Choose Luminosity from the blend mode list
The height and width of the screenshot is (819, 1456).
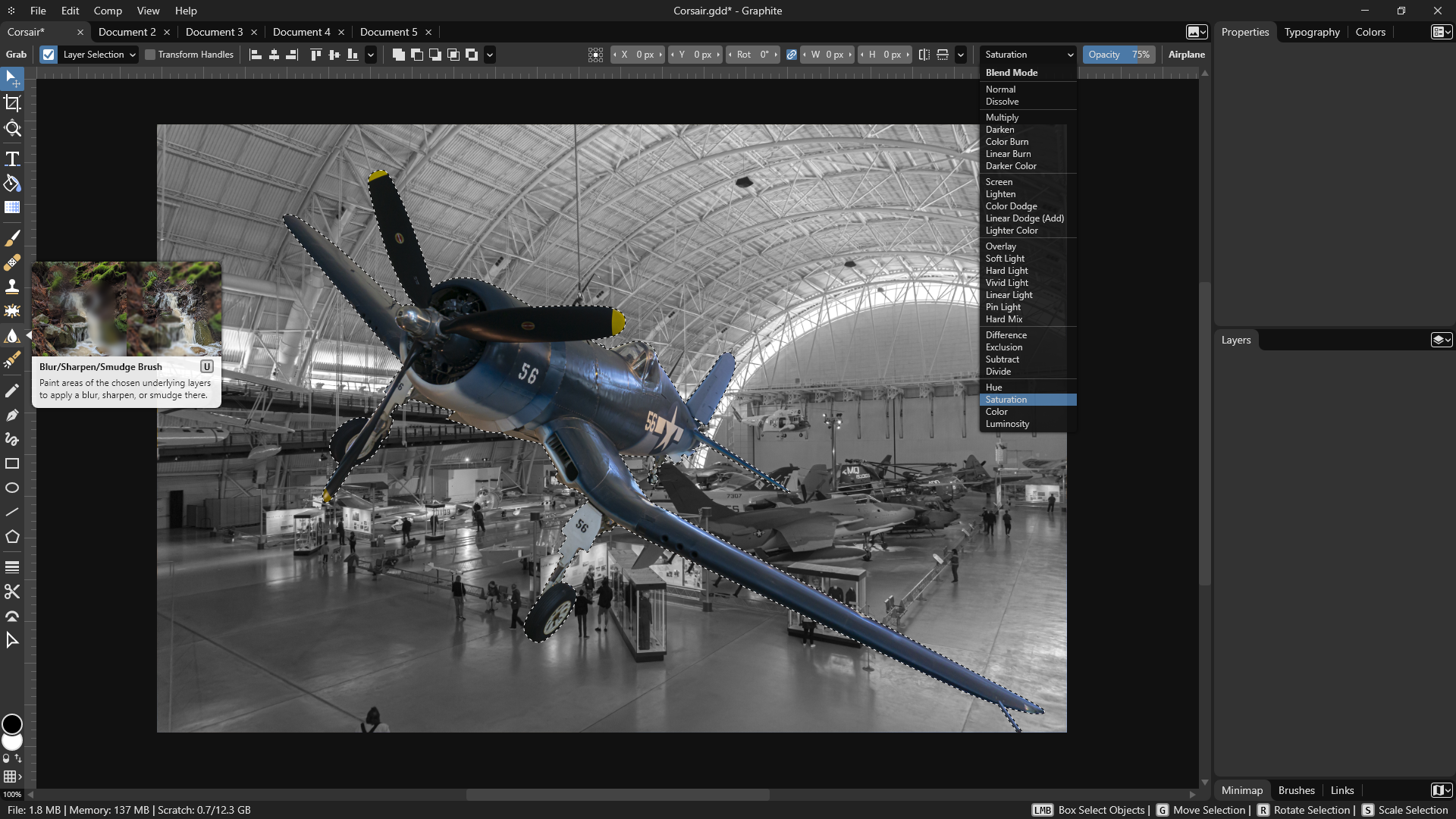tap(1007, 424)
